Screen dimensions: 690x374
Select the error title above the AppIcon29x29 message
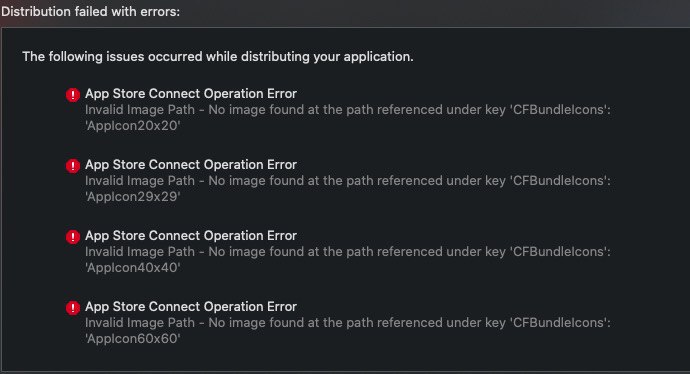pyautogui.click(x=191, y=165)
